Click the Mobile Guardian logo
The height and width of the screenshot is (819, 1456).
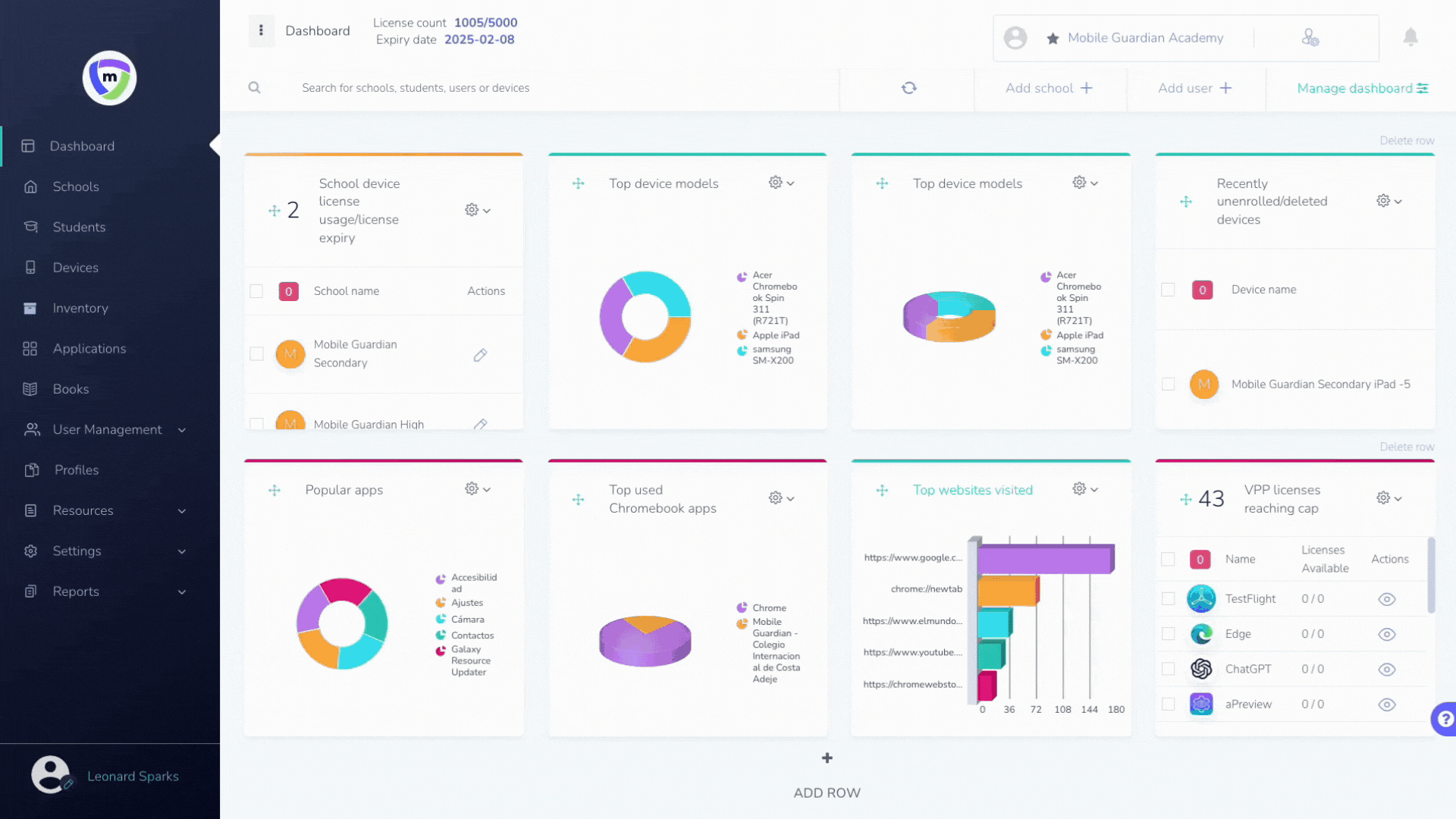pyautogui.click(x=109, y=77)
